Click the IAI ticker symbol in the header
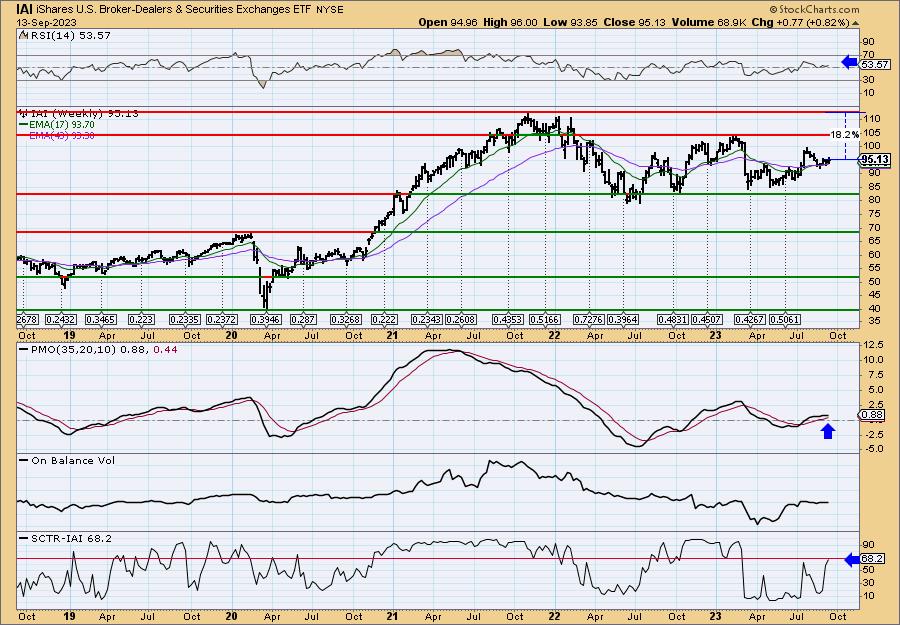The image size is (900, 625). 24,9
